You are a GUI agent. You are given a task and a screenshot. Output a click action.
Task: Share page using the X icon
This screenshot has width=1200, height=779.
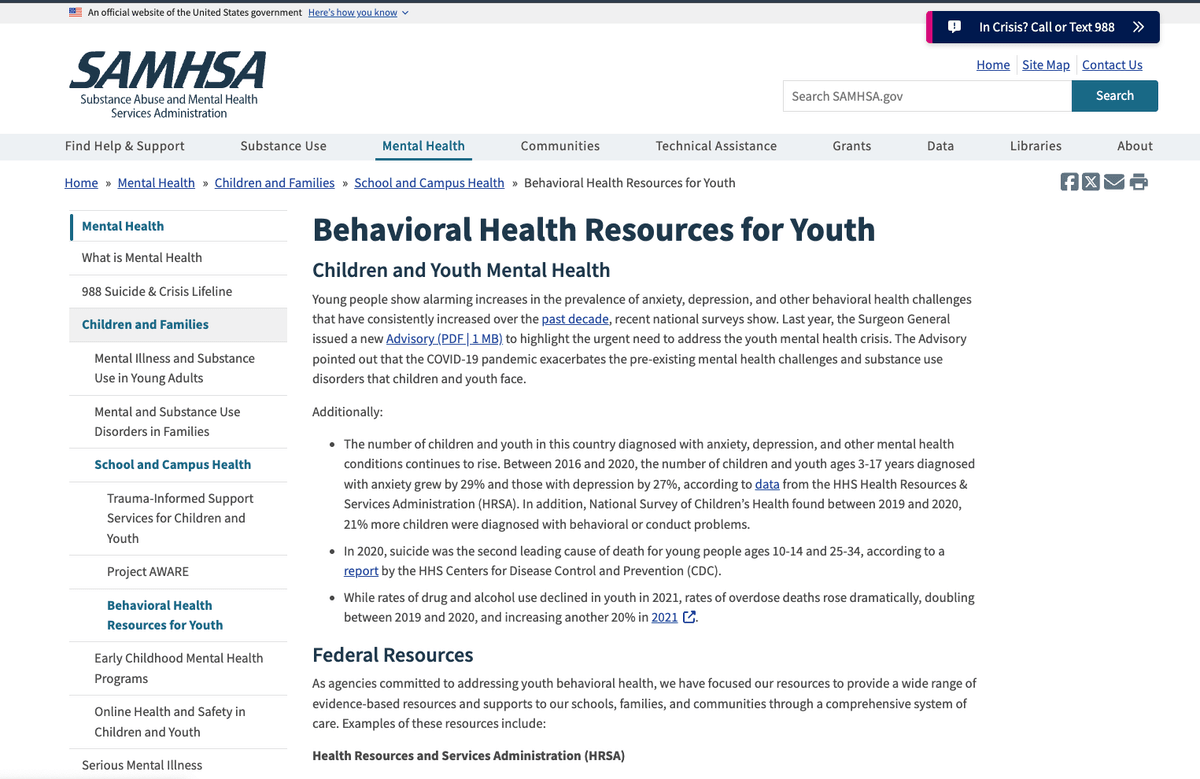pyautogui.click(x=1090, y=182)
